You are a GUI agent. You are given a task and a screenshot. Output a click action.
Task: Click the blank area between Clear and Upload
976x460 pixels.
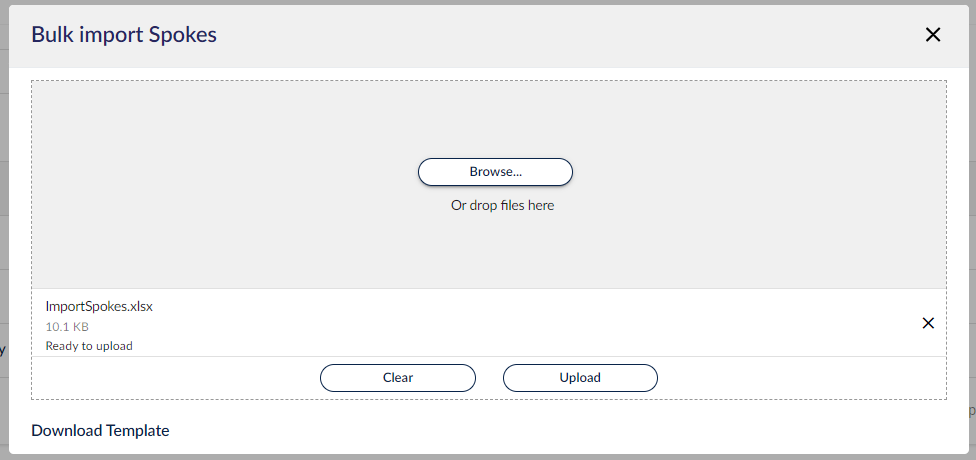tap(489, 378)
